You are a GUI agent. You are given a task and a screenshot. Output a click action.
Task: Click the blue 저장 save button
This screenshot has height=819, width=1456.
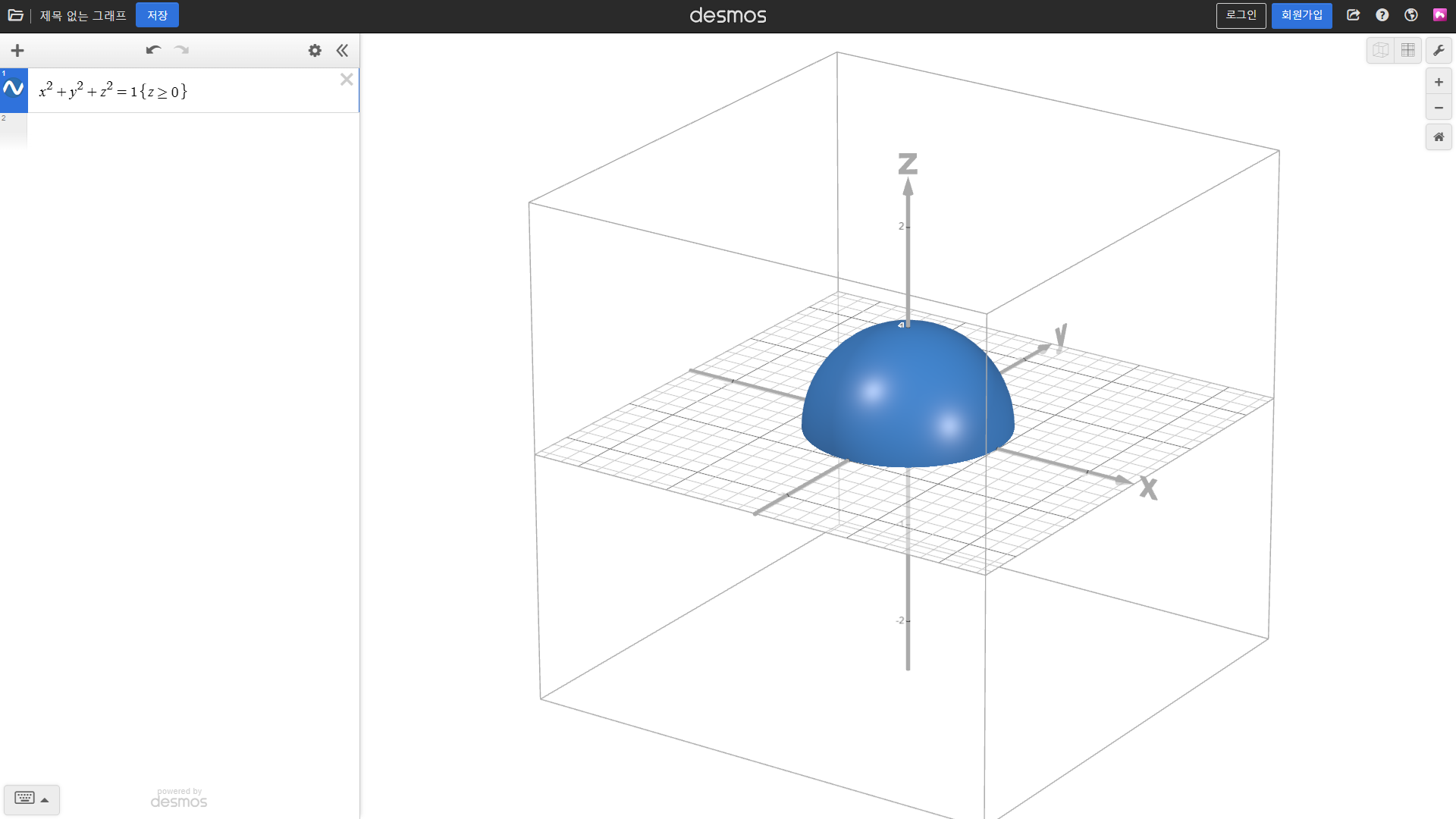(x=157, y=15)
